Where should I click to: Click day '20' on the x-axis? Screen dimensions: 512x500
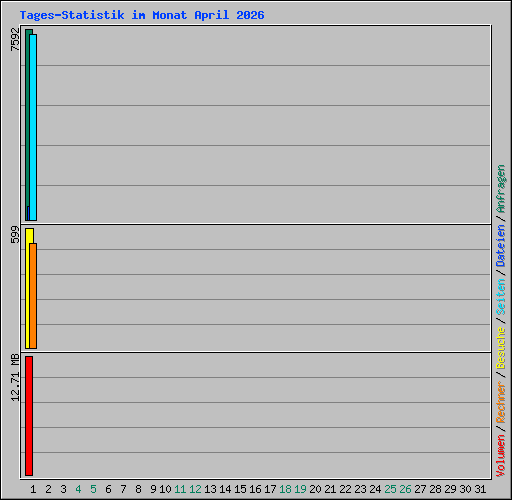(x=315, y=489)
